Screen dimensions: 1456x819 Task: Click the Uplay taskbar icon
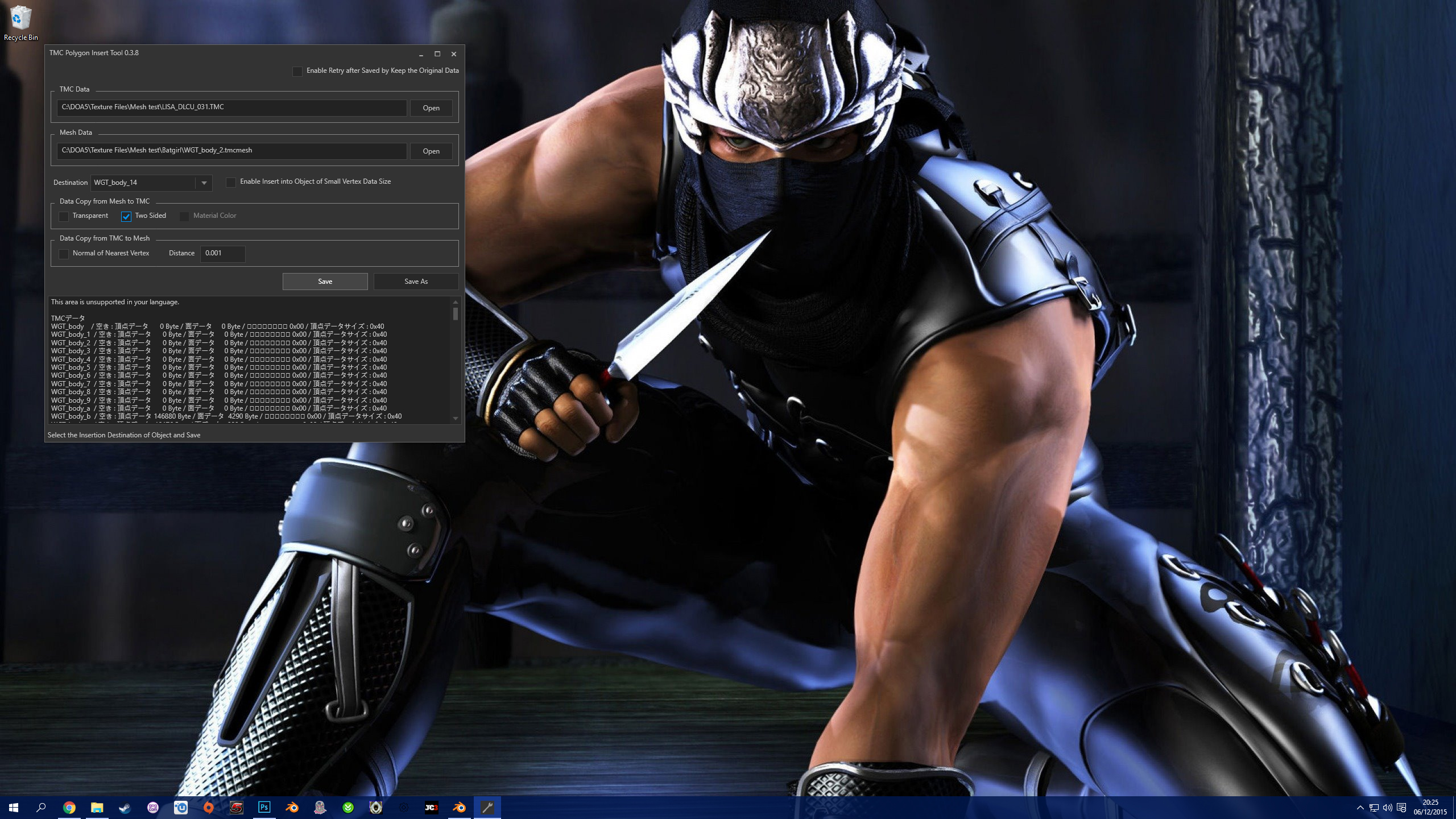pos(181,807)
